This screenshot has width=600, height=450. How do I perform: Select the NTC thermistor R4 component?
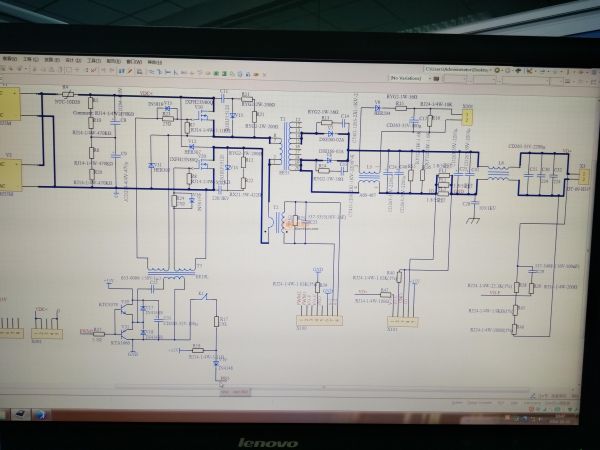pyautogui.click(x=68, y=94)
